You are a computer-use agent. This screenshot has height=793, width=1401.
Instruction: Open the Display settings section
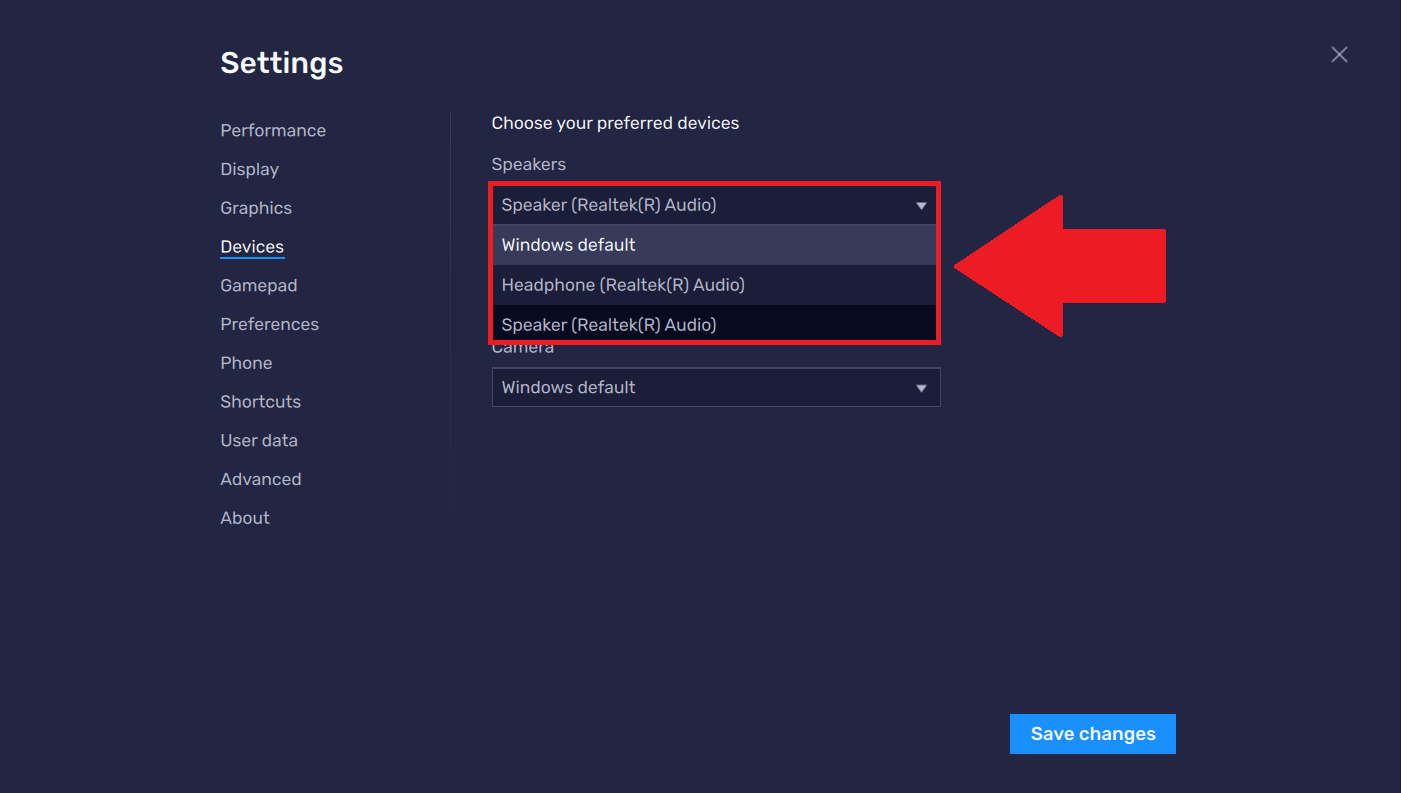[x=249, y=169]
